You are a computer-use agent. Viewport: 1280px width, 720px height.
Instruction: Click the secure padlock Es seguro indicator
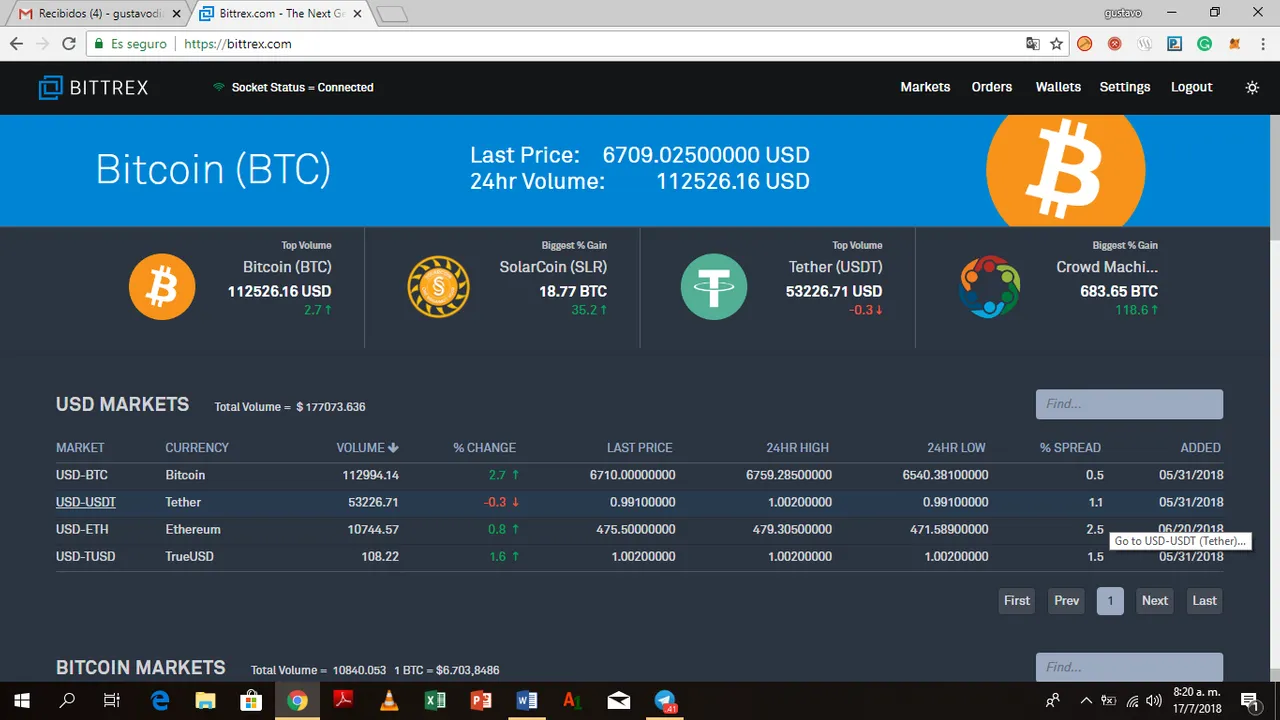tap(129, 44)
